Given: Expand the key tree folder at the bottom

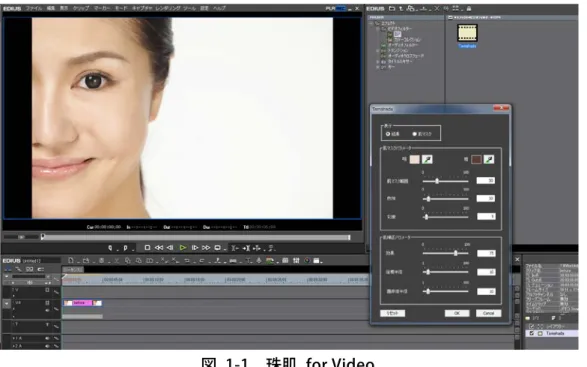Looking at the screenshot, I should pyautogui.click(x=377, y=67).
